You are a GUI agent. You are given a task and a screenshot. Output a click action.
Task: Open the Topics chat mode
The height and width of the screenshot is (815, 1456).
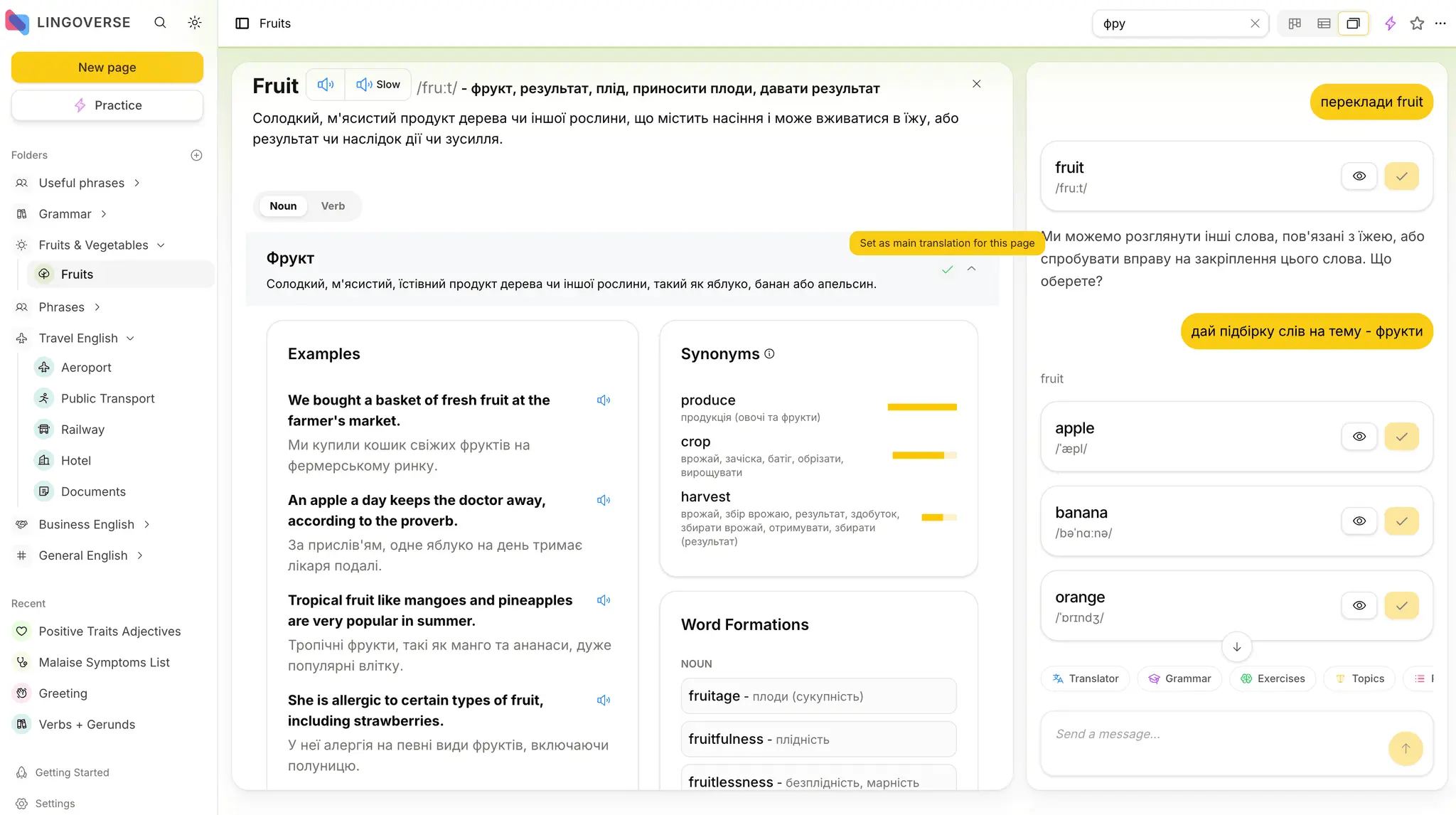1359,679
